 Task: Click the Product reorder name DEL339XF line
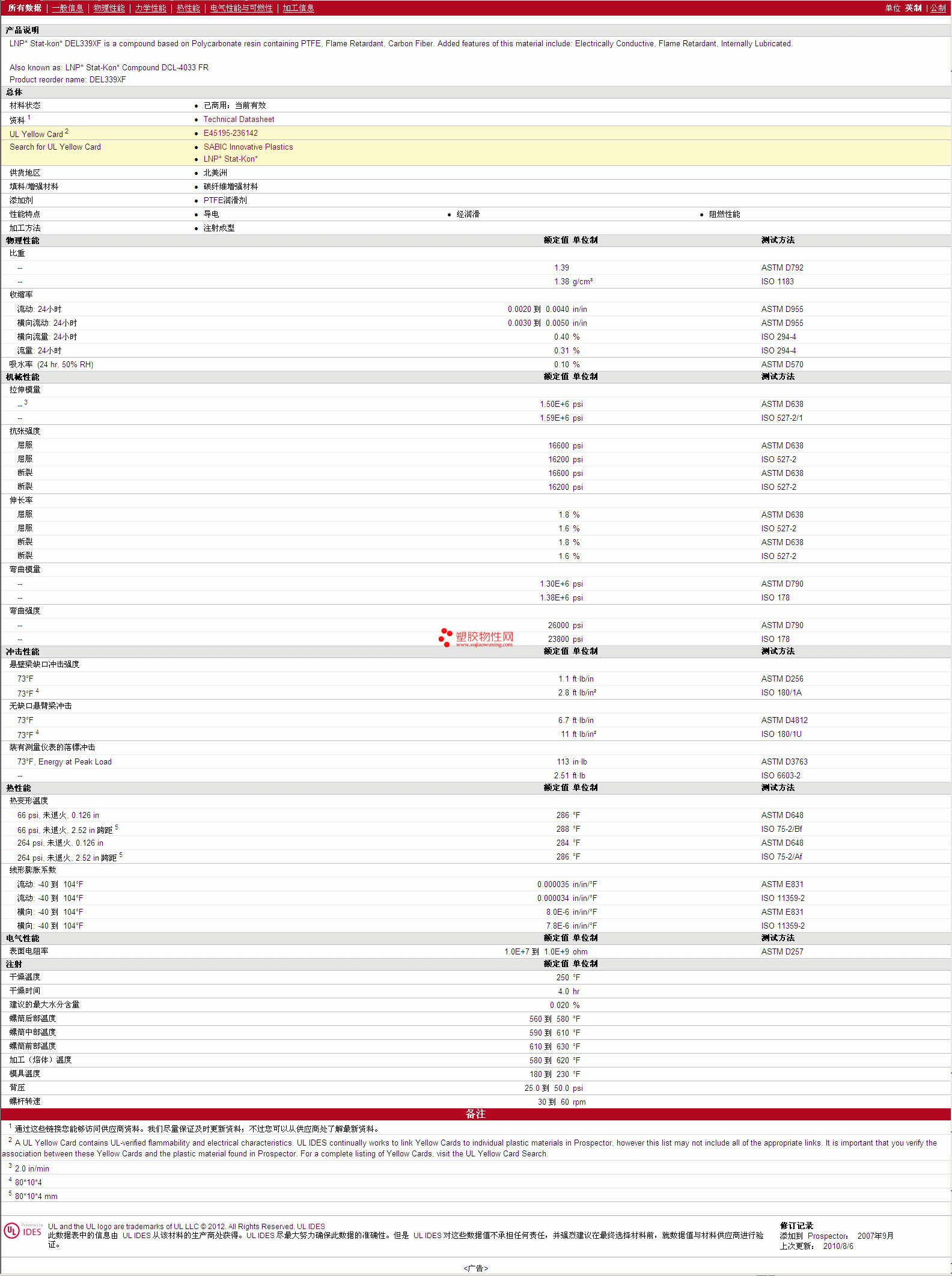(x=67, y=80)
